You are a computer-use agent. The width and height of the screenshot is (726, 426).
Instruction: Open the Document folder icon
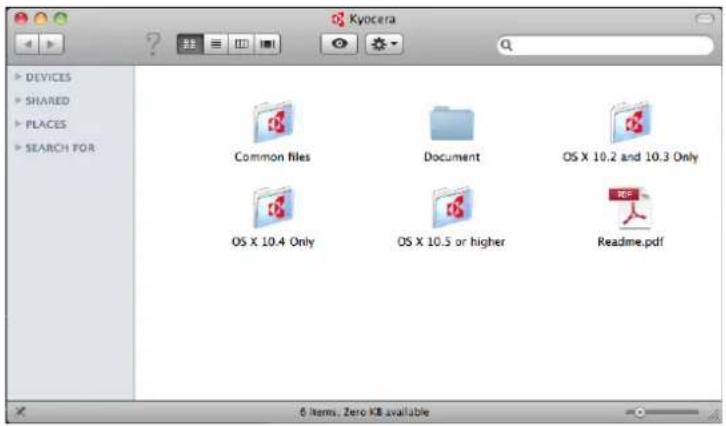[451, 123]
